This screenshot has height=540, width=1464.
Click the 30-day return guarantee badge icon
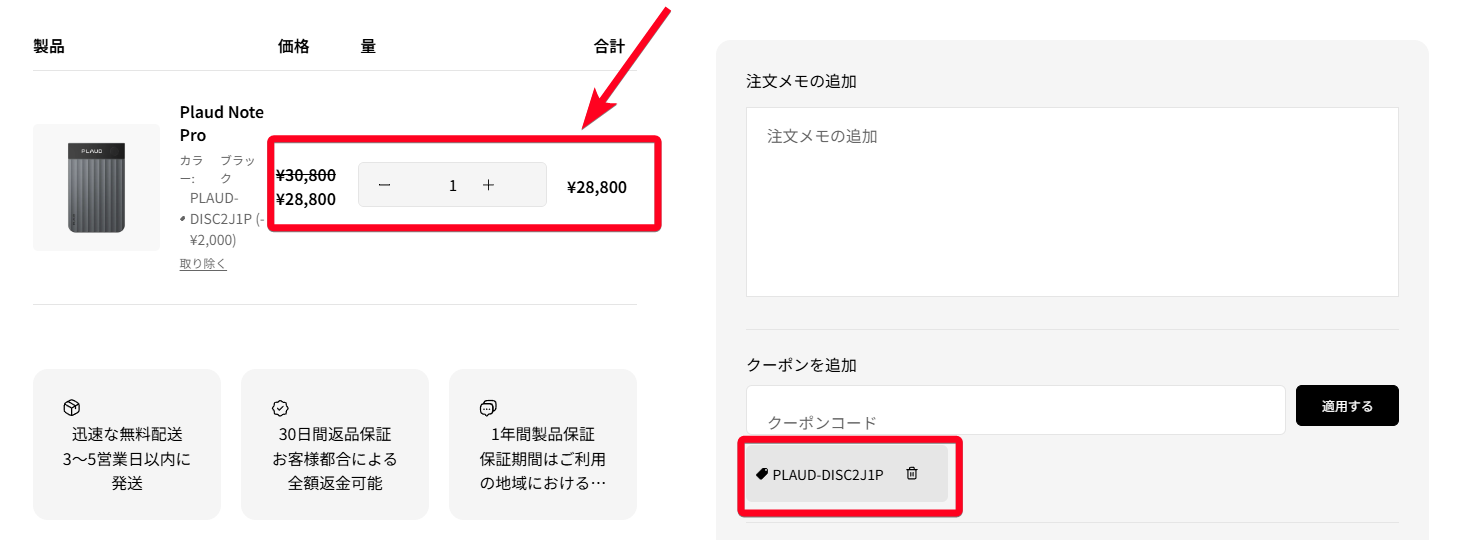point(280,408)
